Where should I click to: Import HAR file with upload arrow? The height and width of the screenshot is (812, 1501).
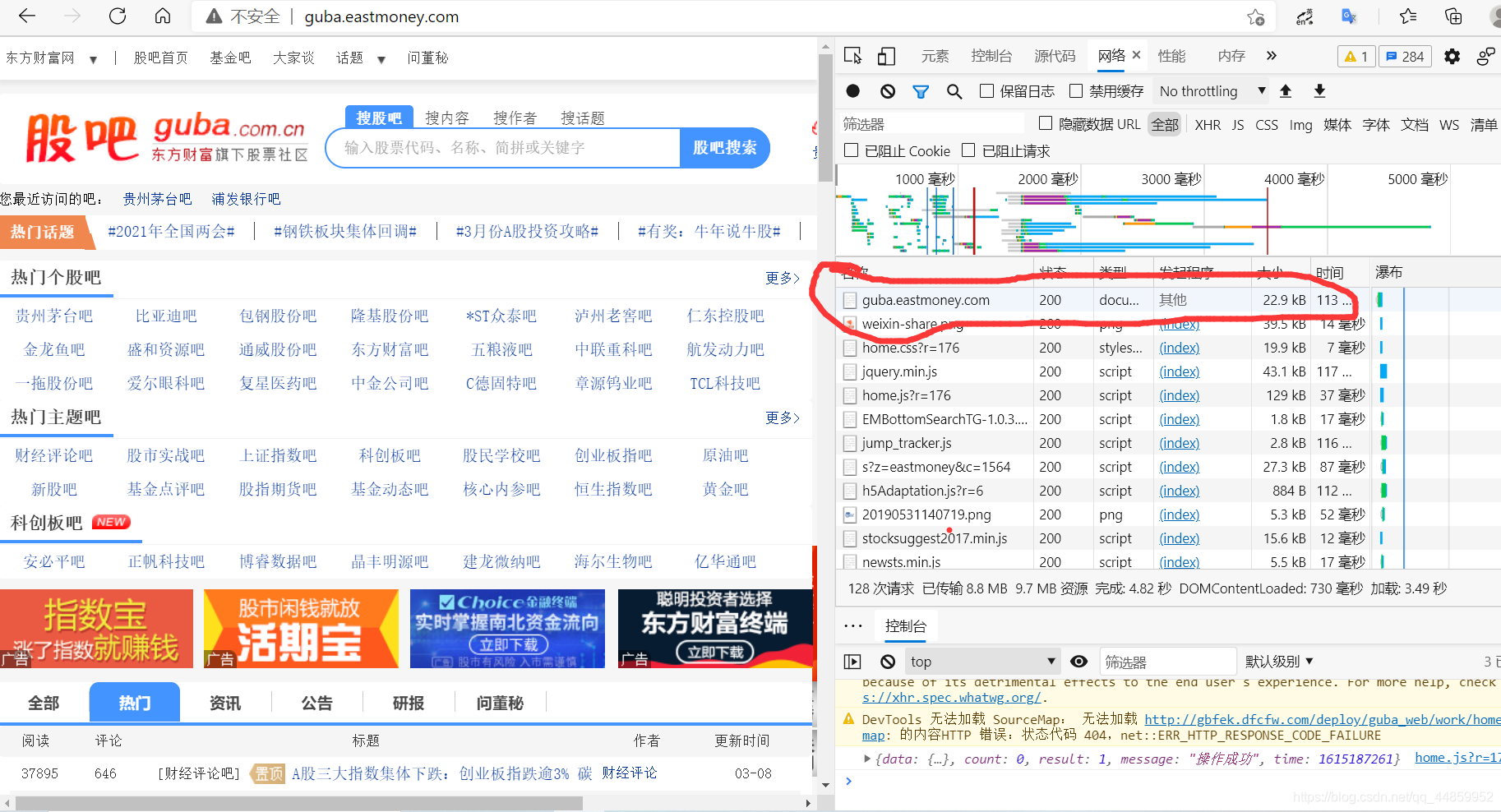coord(1286,91)
